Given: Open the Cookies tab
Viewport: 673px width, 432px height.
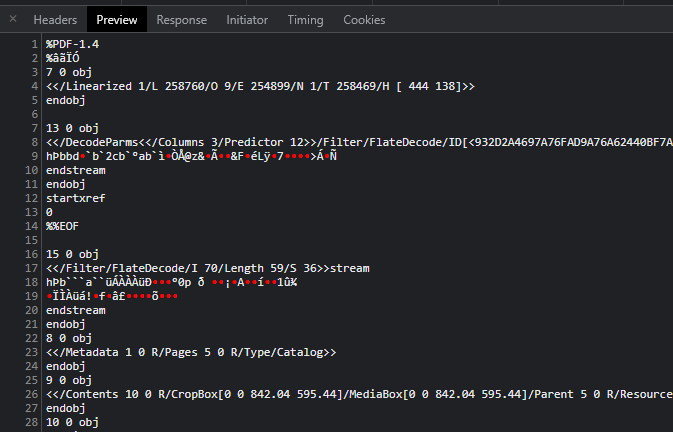Looking at the screenshot, I should (364, 20).
